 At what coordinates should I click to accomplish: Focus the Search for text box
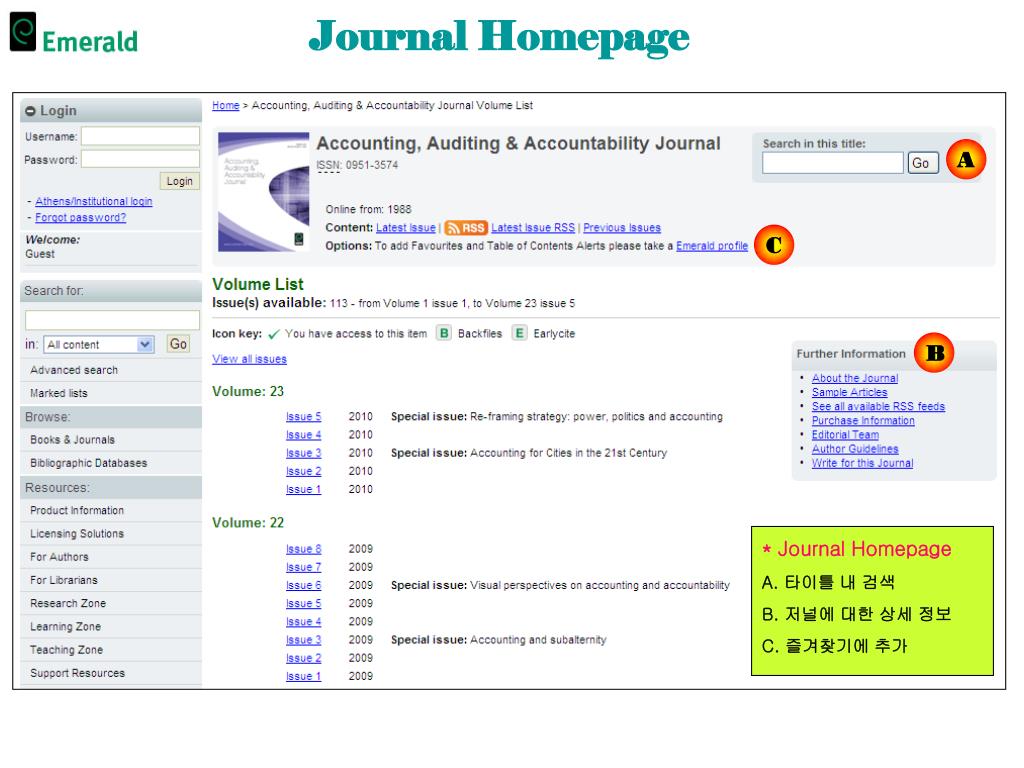112,320
